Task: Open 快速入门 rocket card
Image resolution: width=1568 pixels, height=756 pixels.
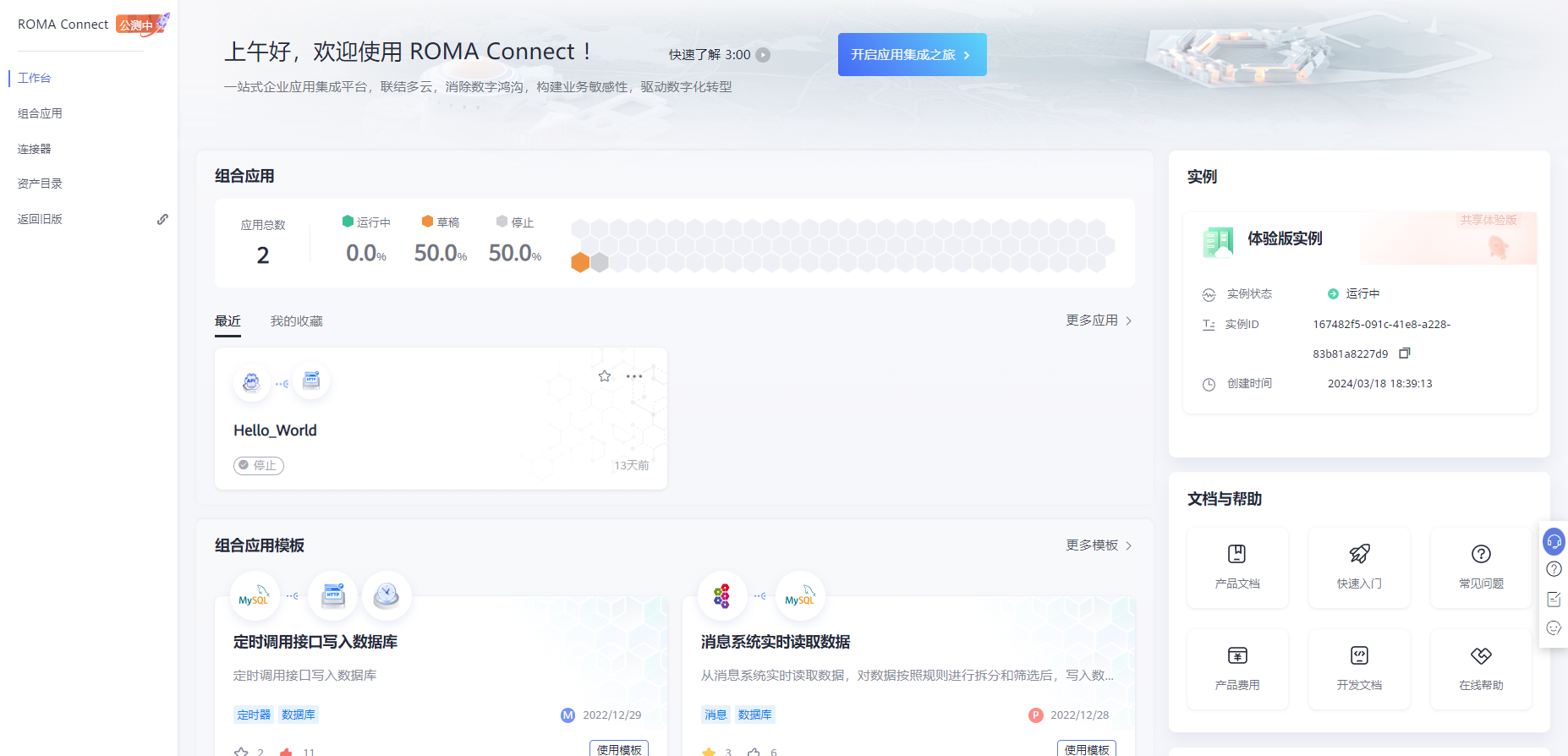Action: point(1359,567)
